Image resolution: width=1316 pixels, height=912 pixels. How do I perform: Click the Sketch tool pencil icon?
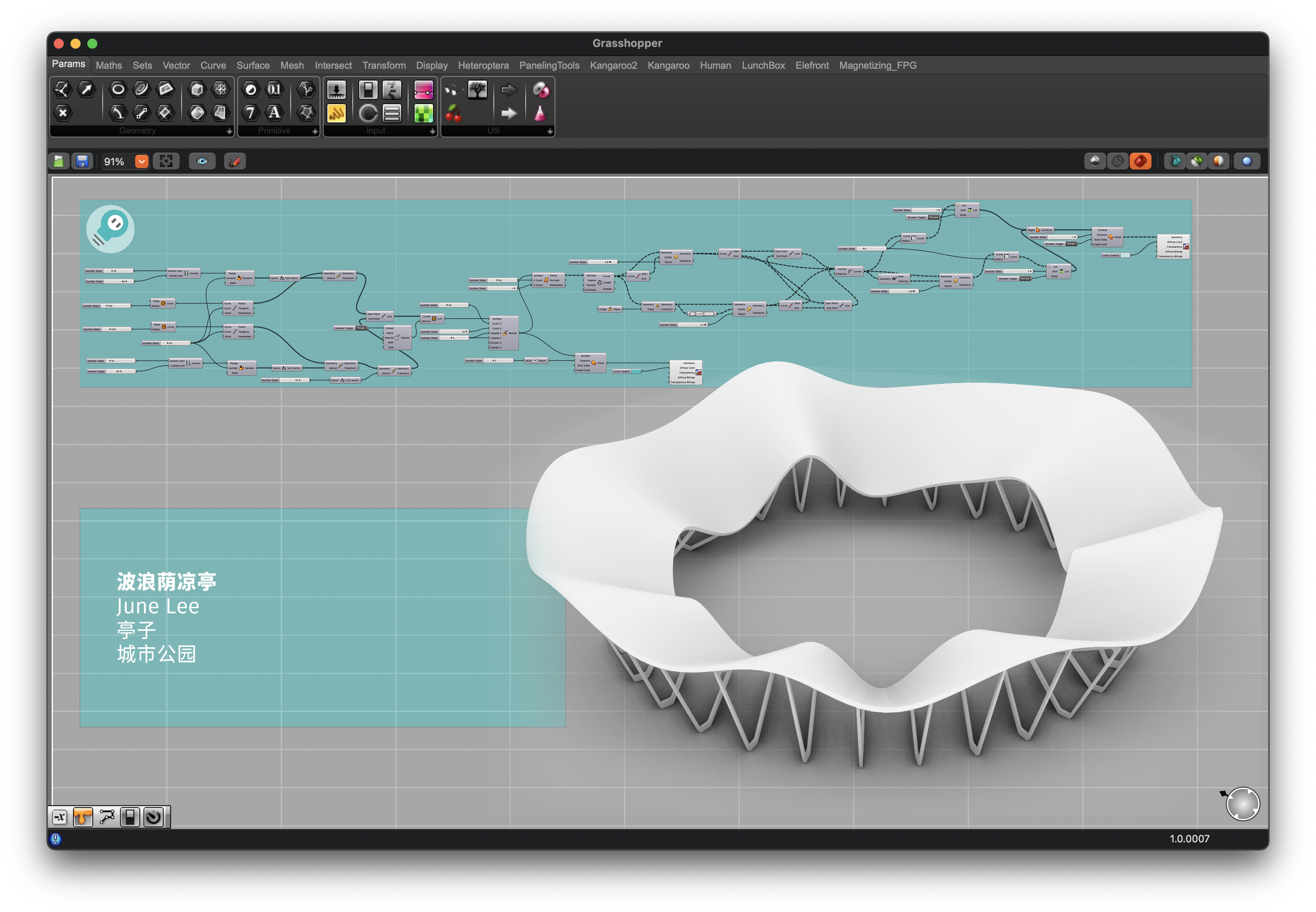pyautogui.click(x=235, y=162)
